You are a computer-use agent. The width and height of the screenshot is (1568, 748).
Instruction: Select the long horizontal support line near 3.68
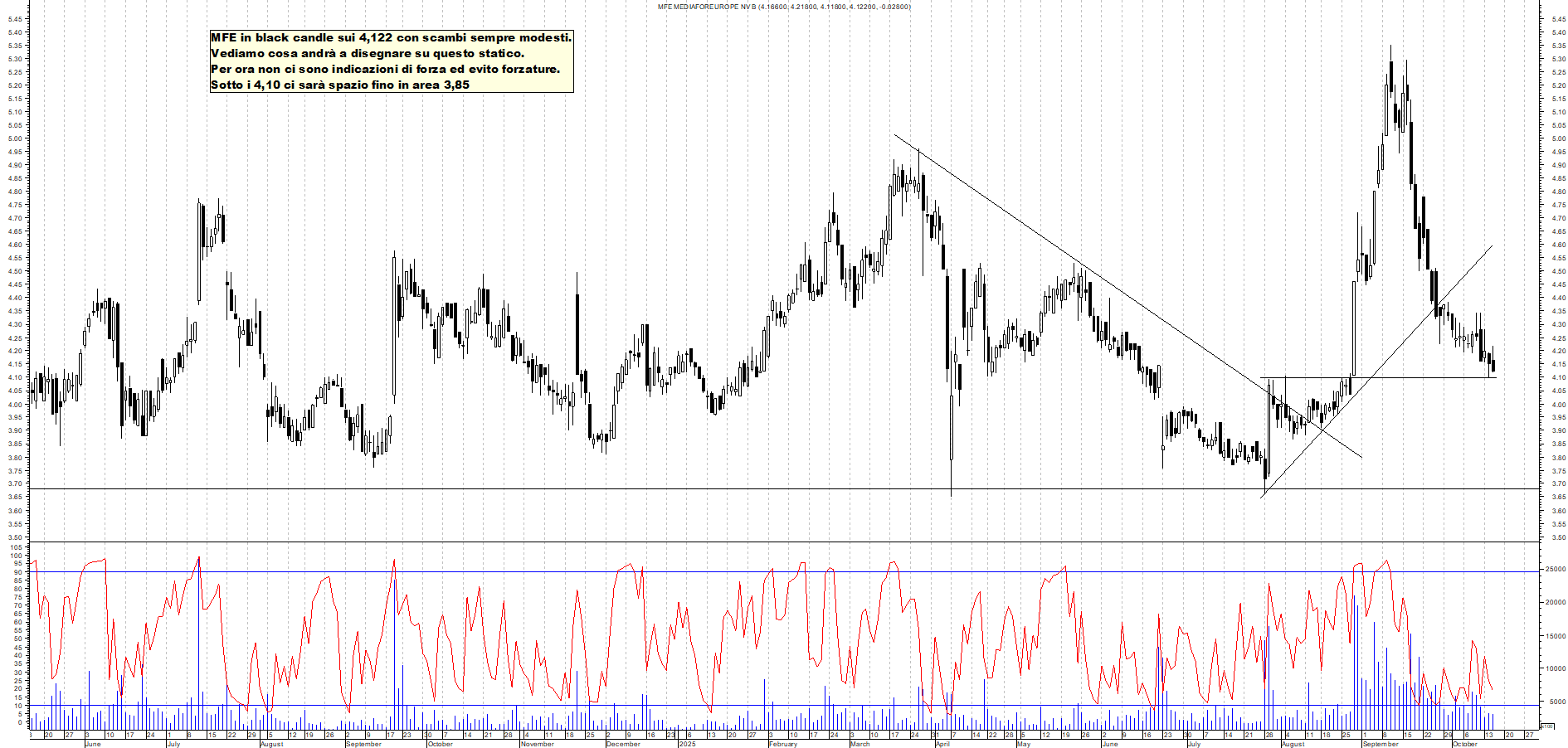pos(498,489)
